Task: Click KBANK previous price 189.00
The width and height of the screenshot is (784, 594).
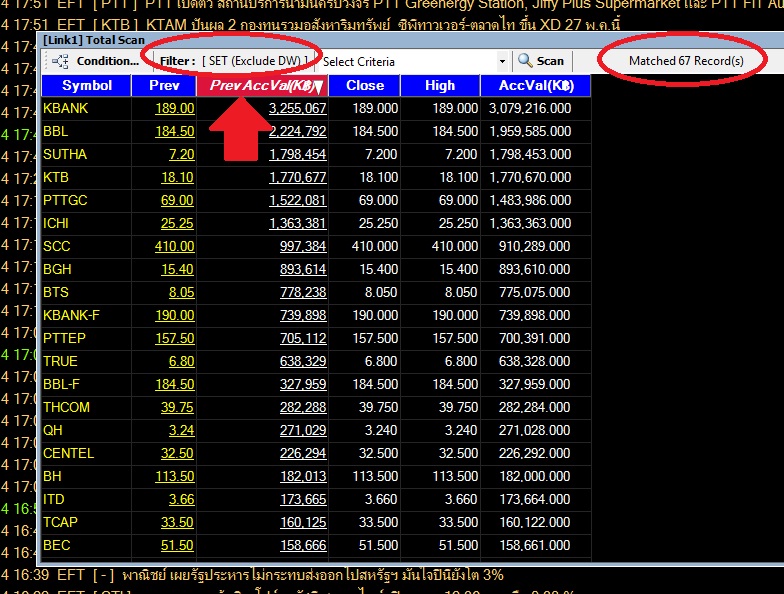Action: (x=174, y=108)
